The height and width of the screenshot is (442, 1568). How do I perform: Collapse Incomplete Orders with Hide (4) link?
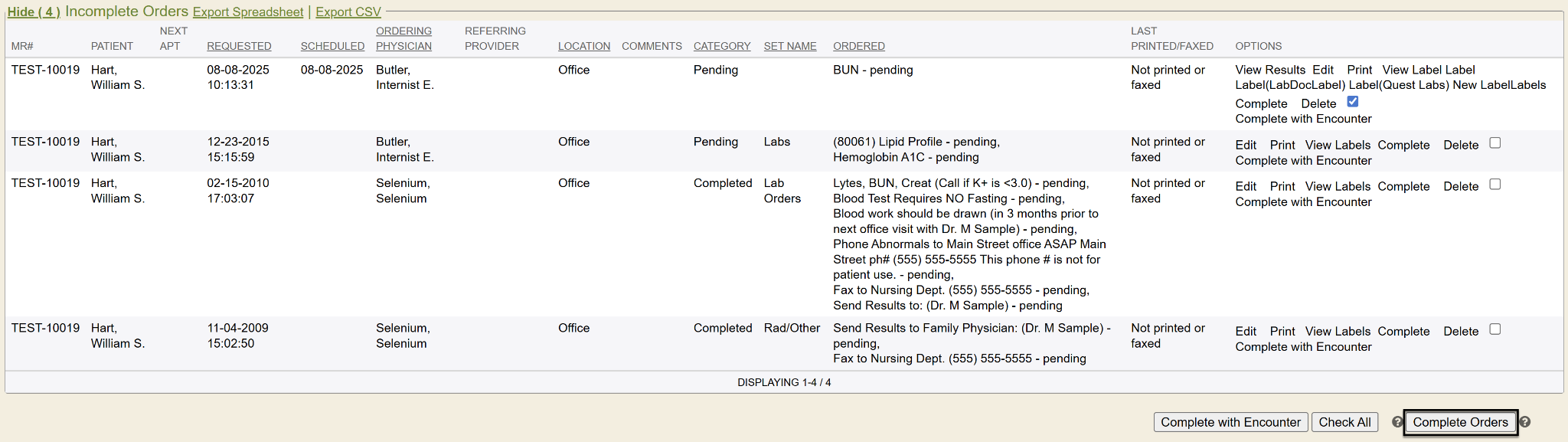coord(34,12)
